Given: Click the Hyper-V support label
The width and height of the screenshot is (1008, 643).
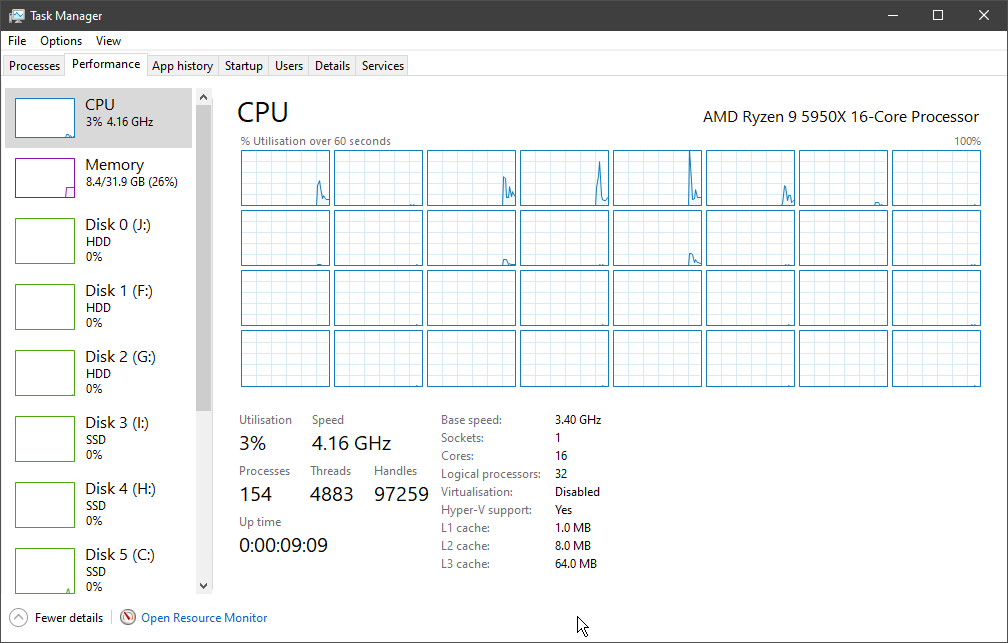Looking at the screenshot, I should [x=487, y=510].
